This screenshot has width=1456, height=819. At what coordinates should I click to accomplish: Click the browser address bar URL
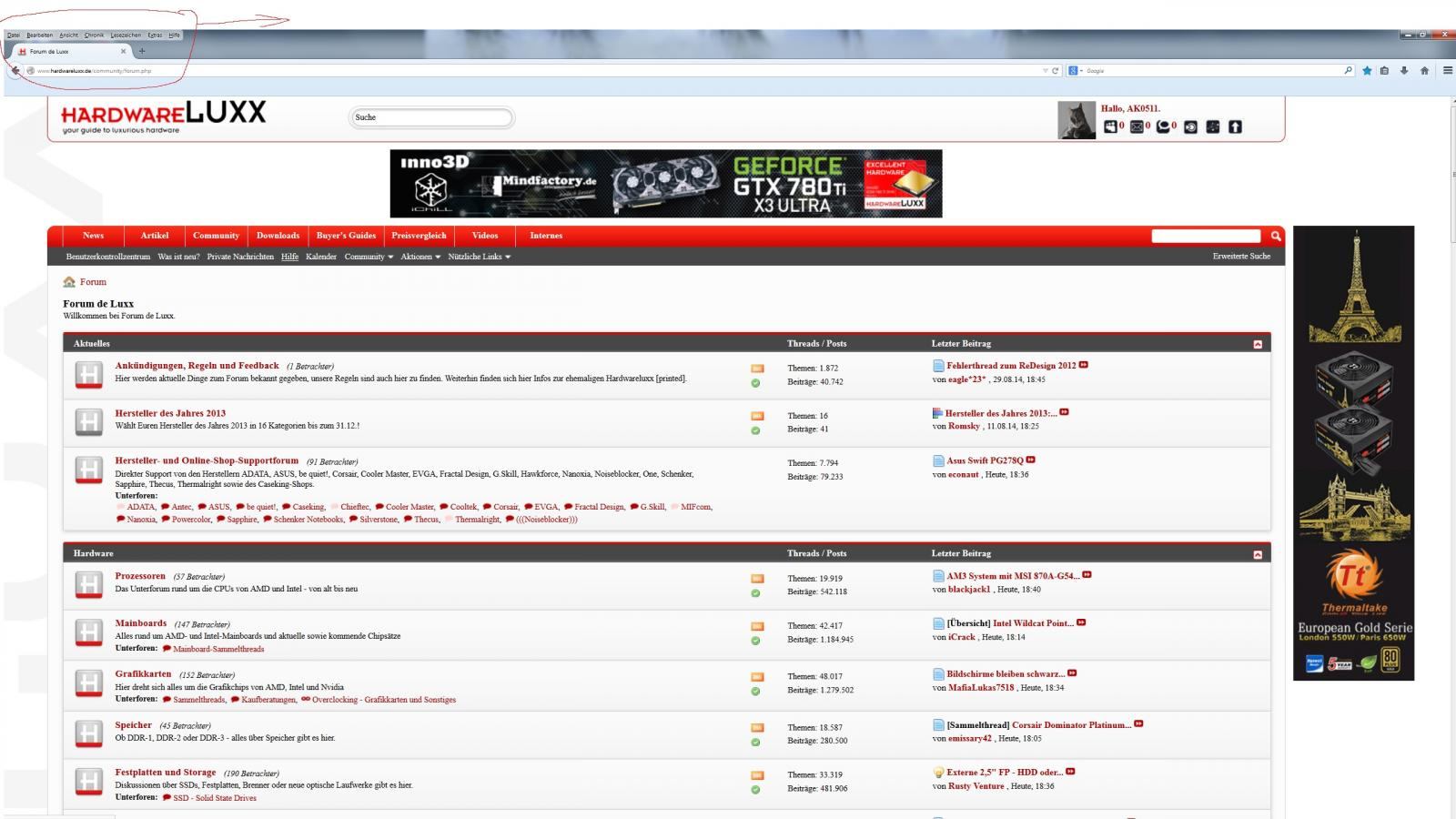tap(537, 70)
